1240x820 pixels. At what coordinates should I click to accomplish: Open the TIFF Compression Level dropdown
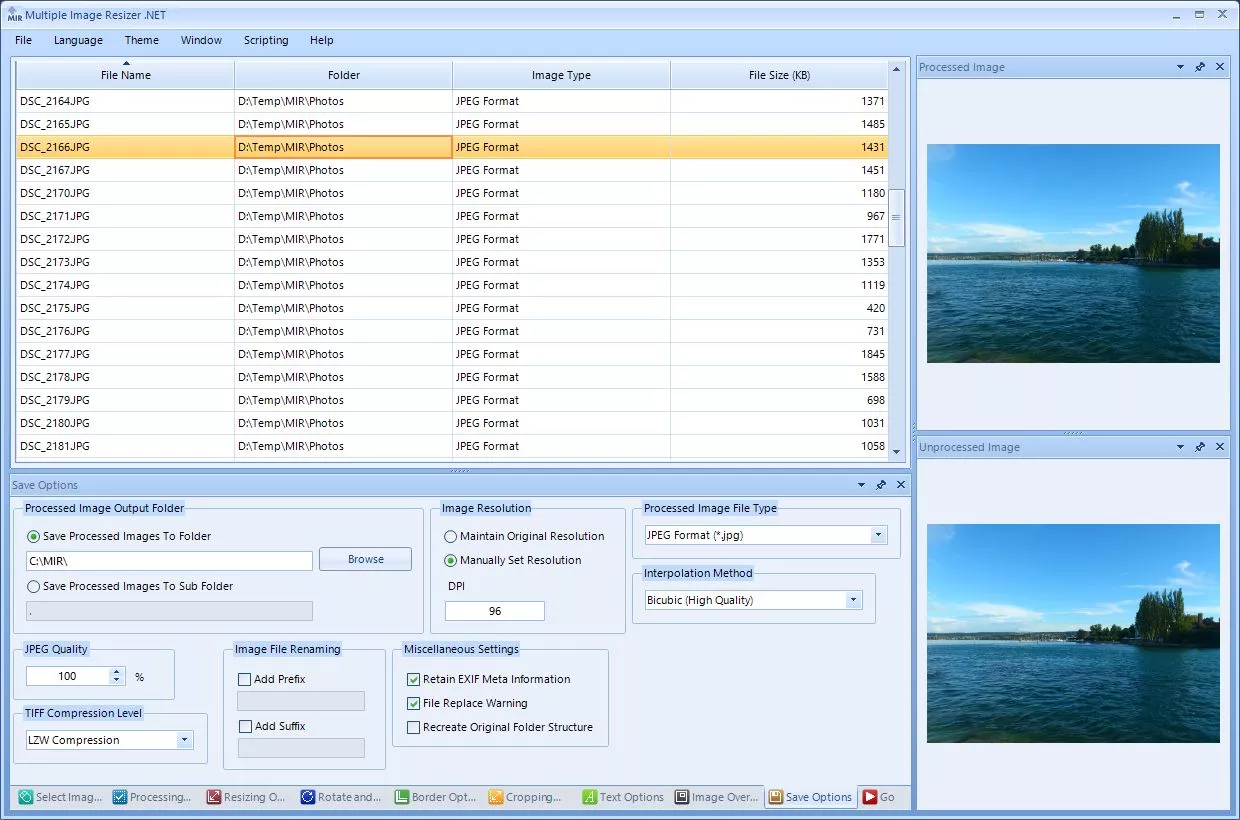185,739
